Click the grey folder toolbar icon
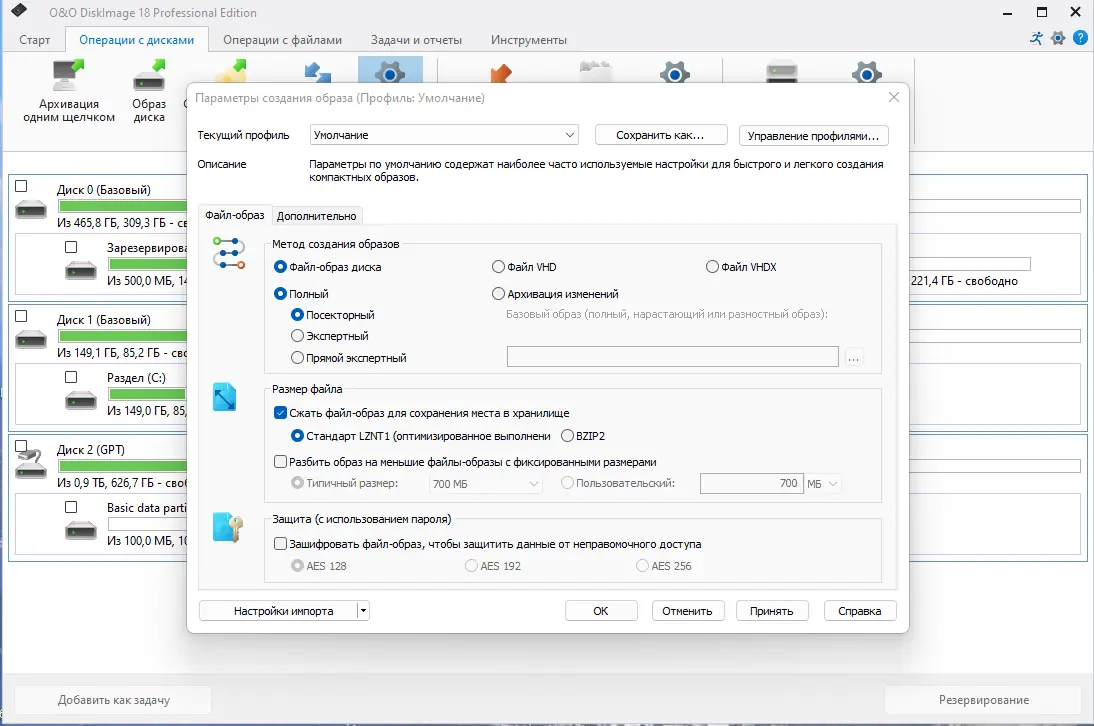 [596, 72]
